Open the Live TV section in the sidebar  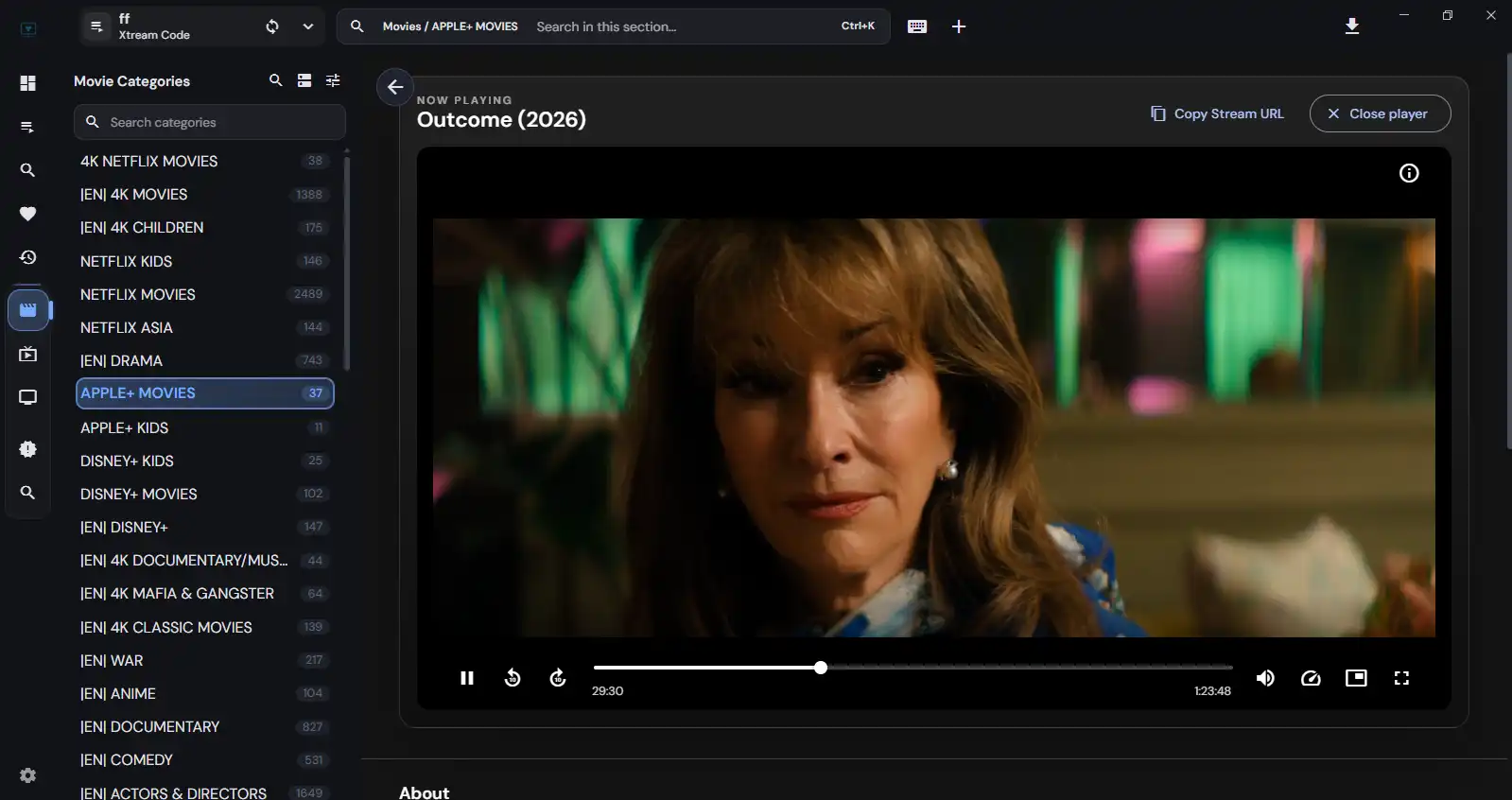click(28, 397)
